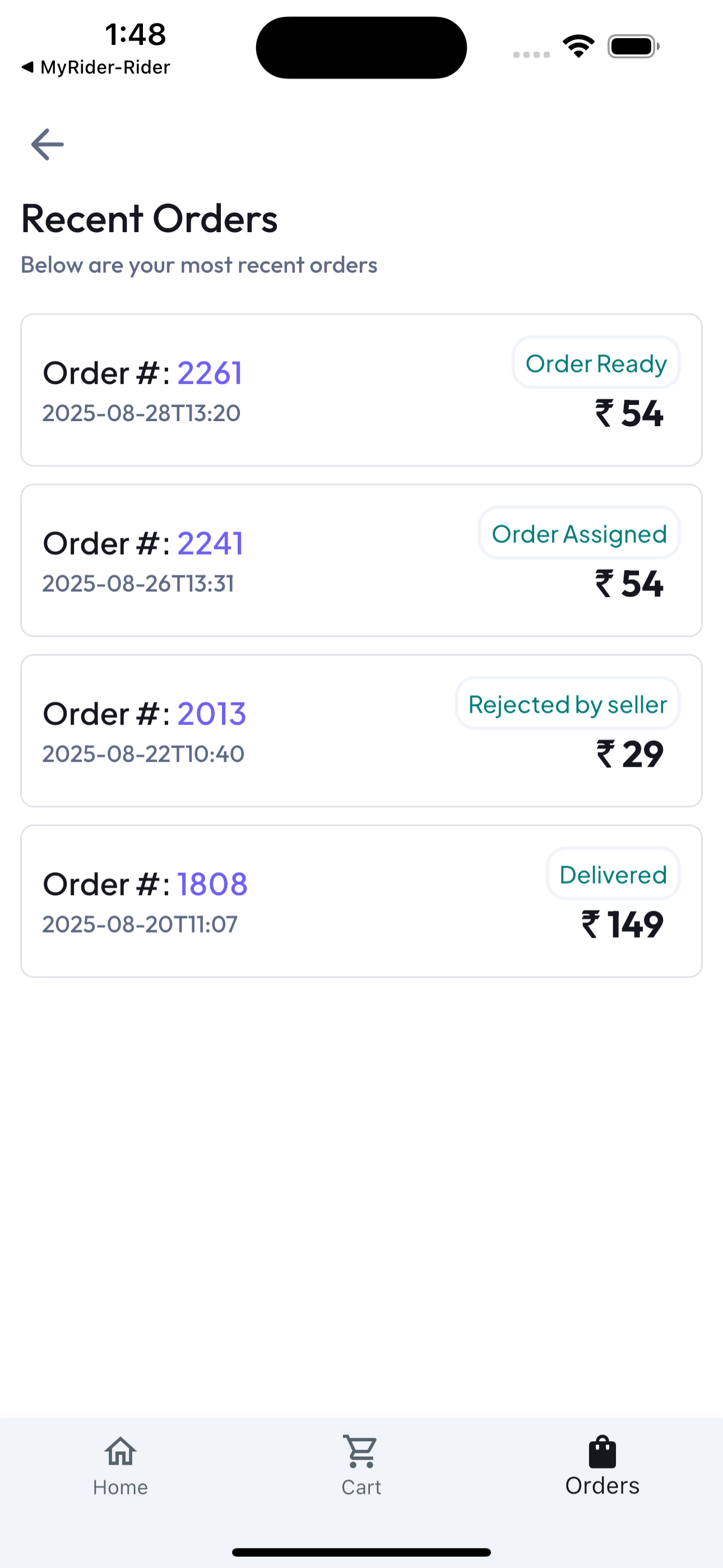Tap the back arrow icon
Screen dimensions: 723x1568
(x=48, y=144)
